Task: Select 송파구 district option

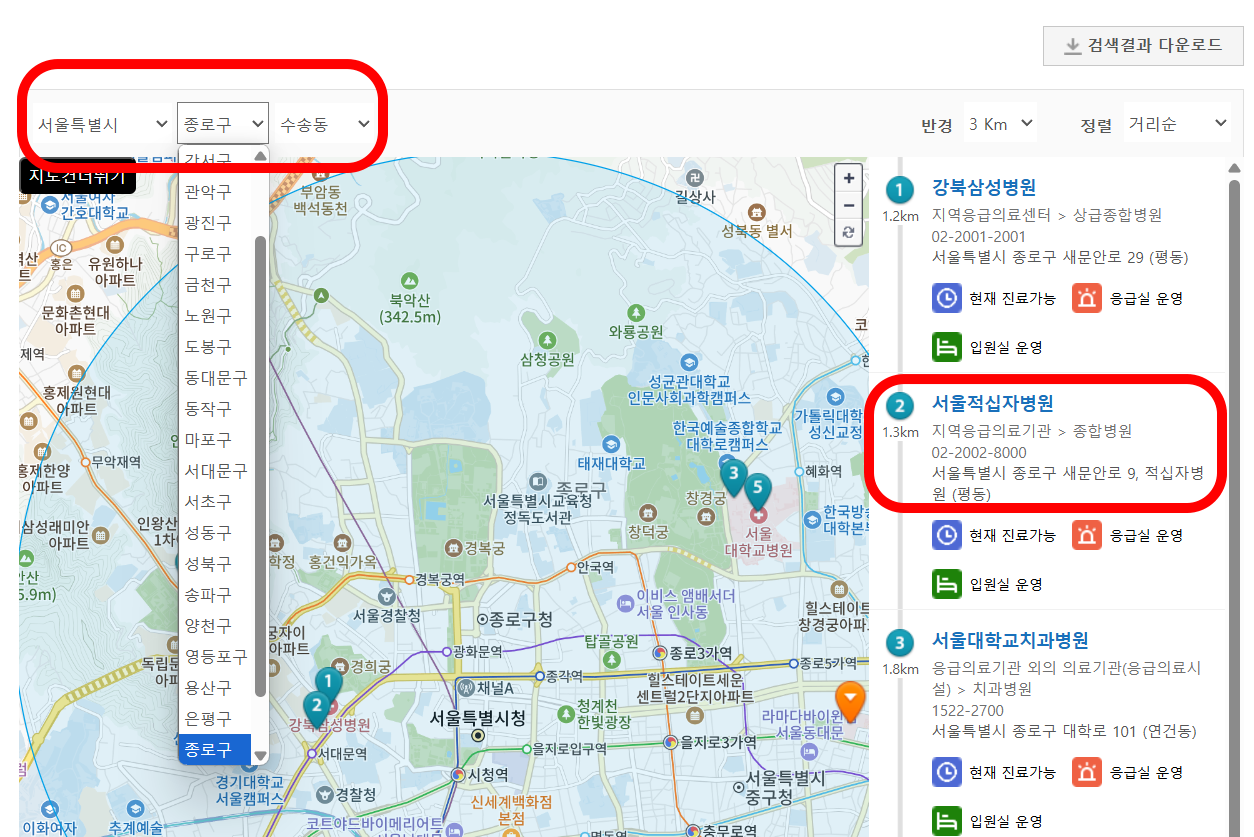Action: click(208, 594)
